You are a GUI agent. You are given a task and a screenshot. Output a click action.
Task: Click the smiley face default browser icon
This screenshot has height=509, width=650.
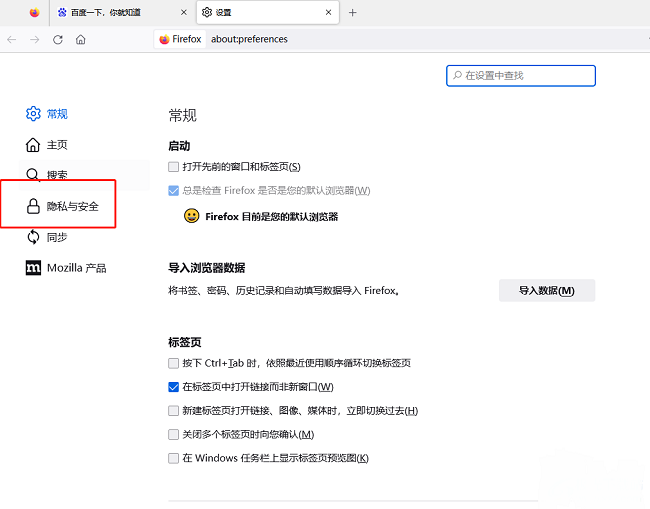pos(192,216)
